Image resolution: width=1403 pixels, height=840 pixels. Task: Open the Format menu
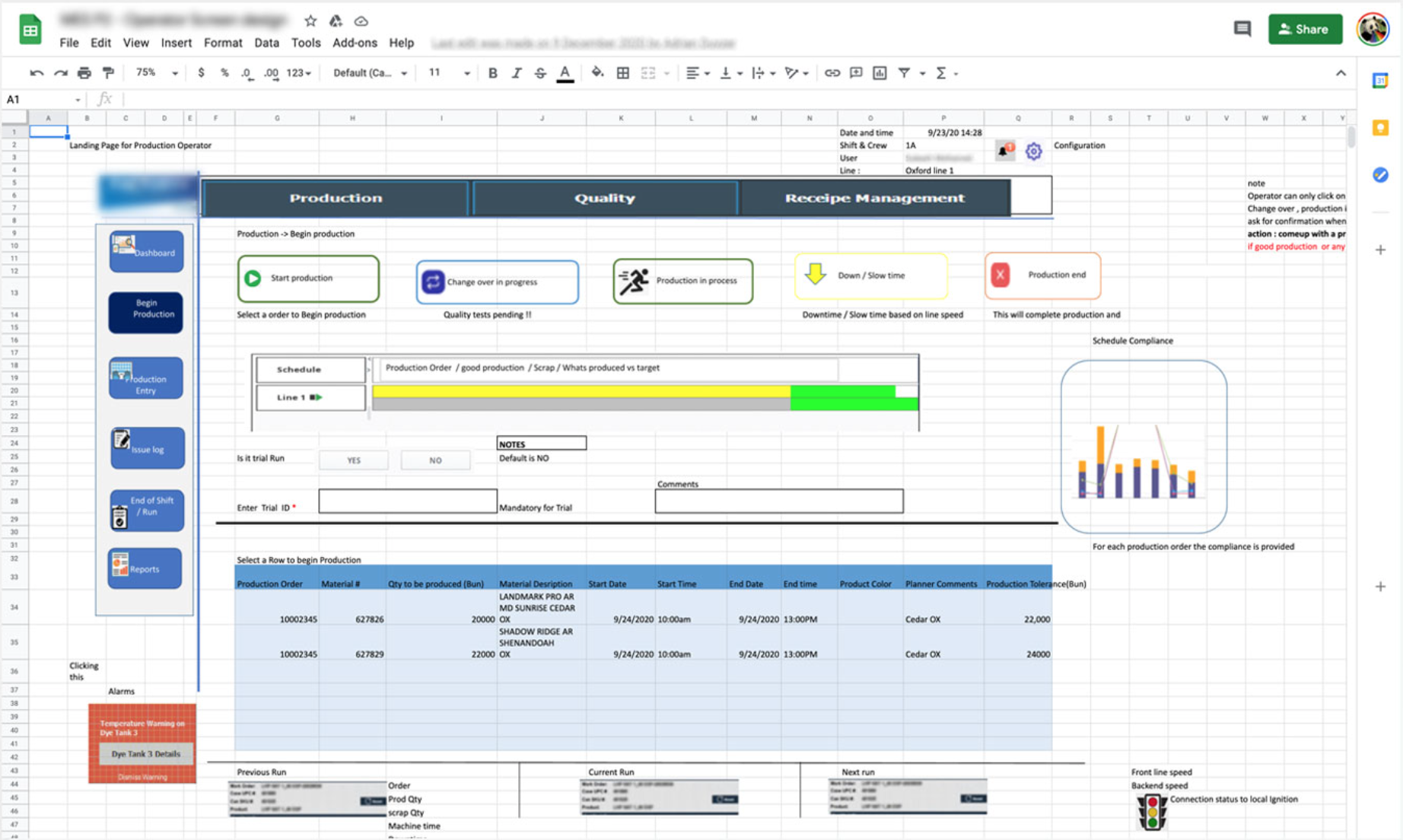point(222,43)
